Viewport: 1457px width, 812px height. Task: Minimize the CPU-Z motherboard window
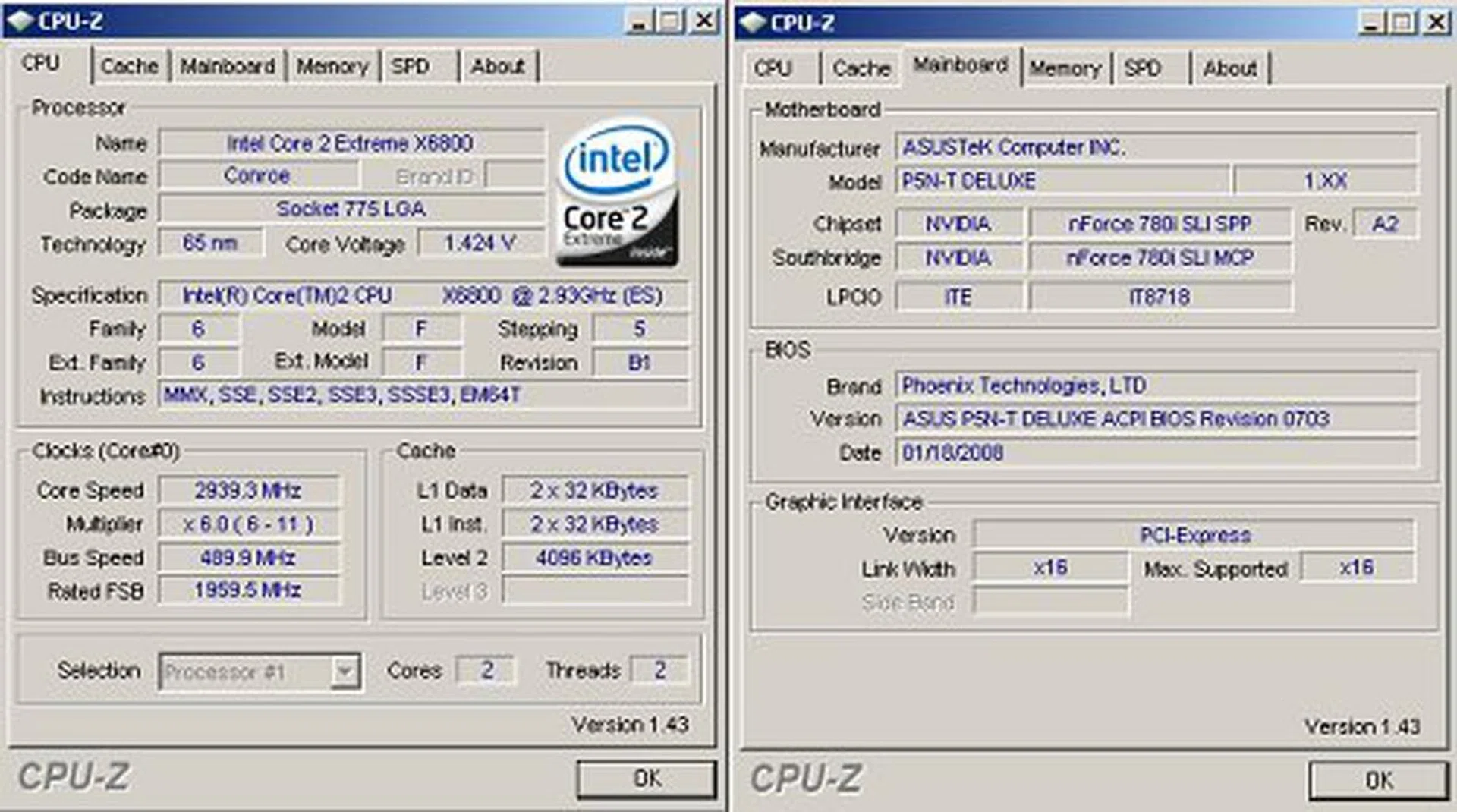coord(1371,24)
